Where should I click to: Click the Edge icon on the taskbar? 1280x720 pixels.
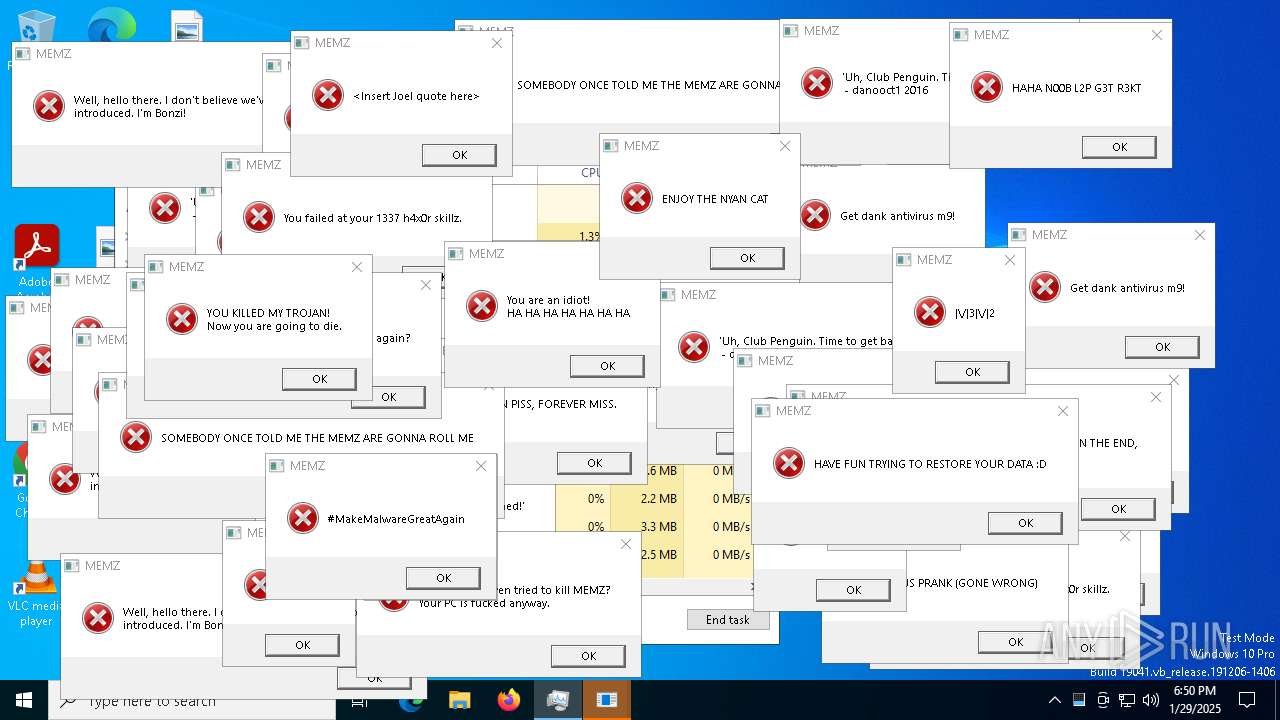tap(411, 700)
